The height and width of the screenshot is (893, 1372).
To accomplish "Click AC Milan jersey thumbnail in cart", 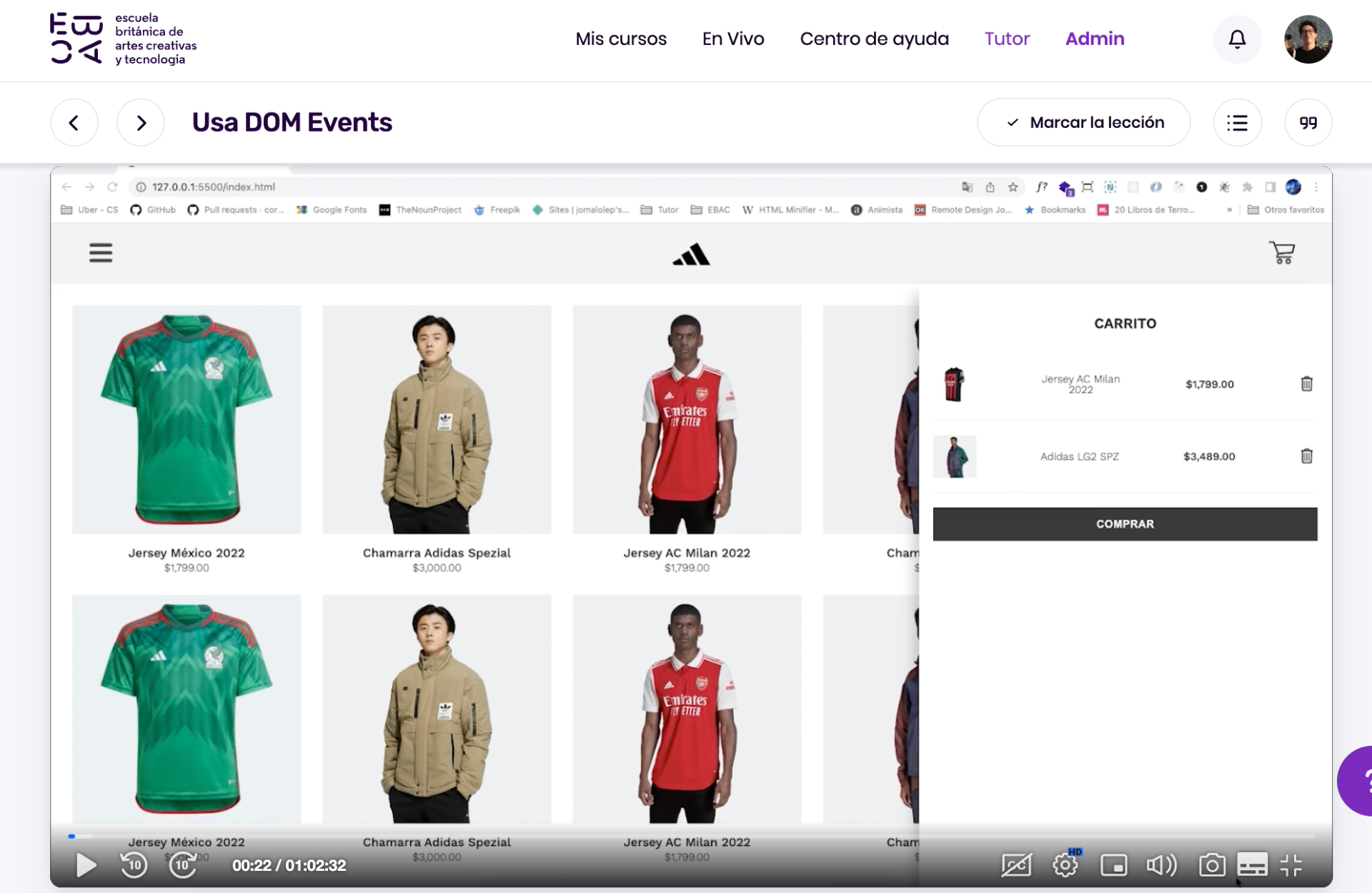I will click(x=955, y=385).
